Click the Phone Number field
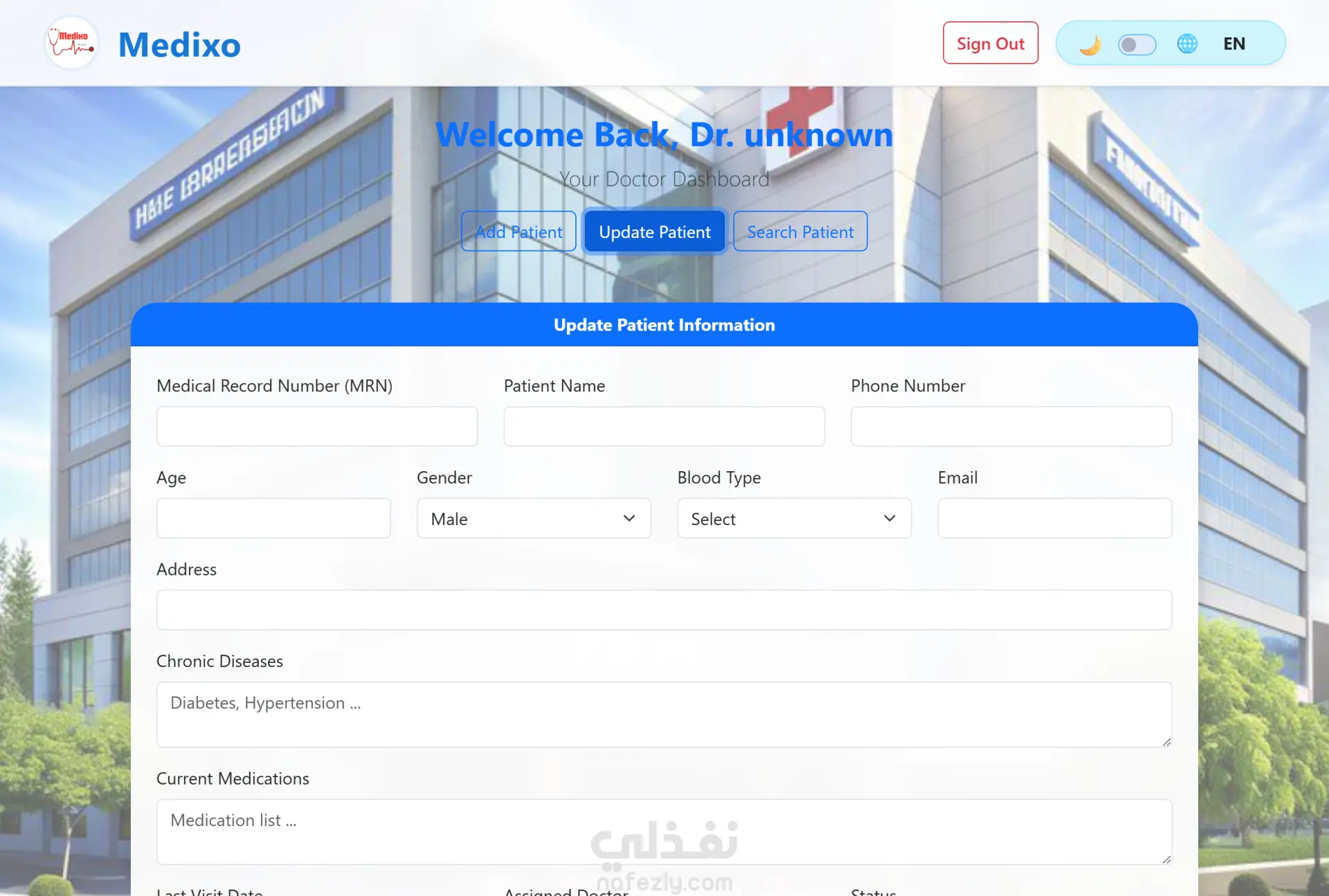This screenshot has width=1329, height=896. 1011,427
